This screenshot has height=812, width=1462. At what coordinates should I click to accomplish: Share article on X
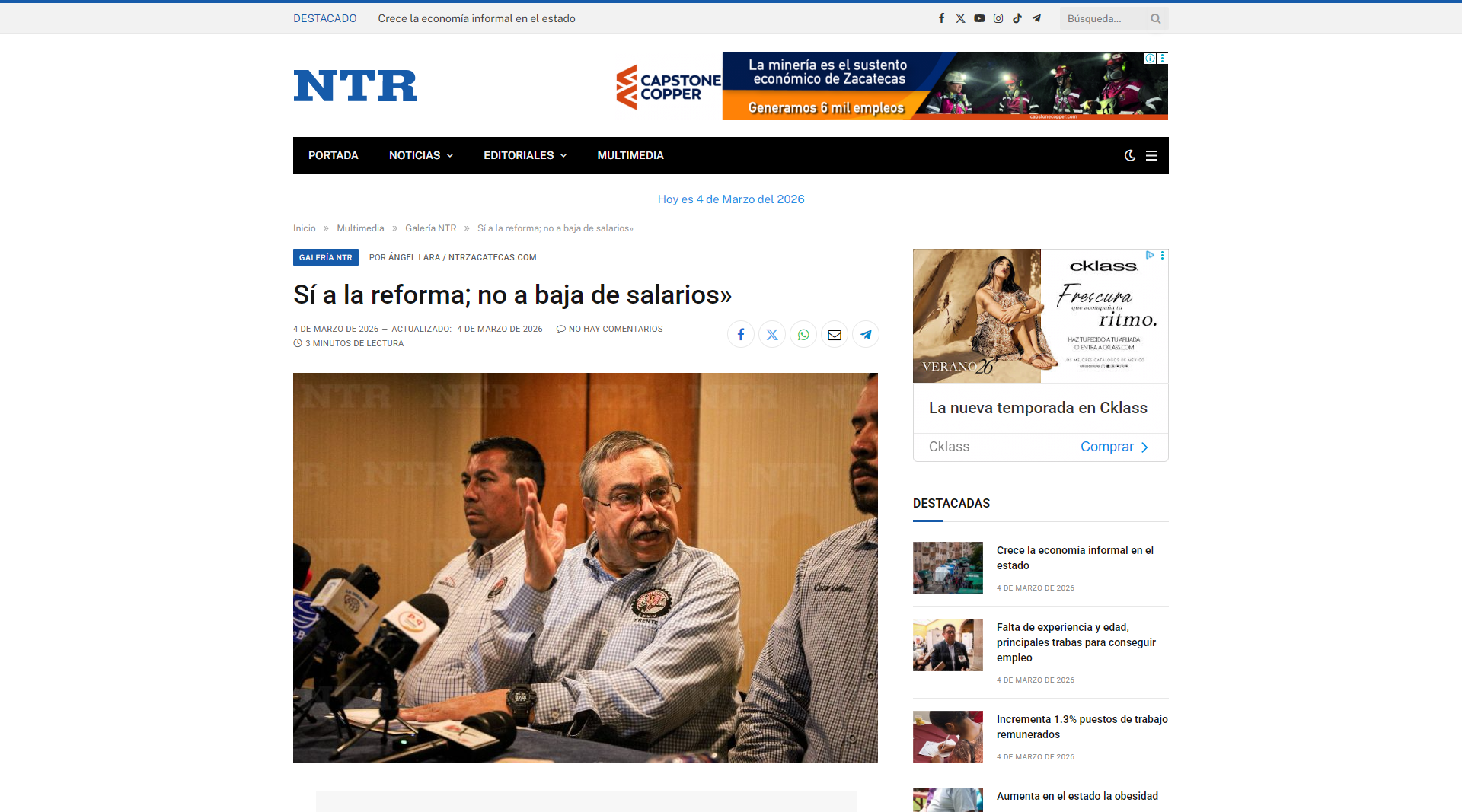(772, 334)
